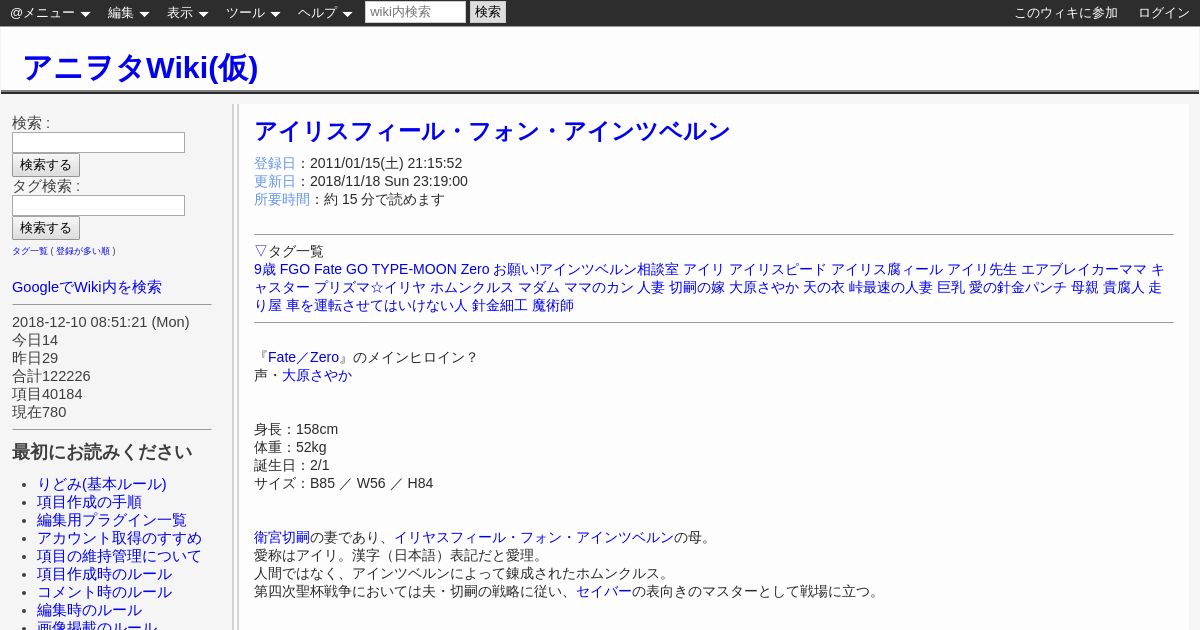
Task: Open コメント時のルール link
Action: [x=104, y=592]
